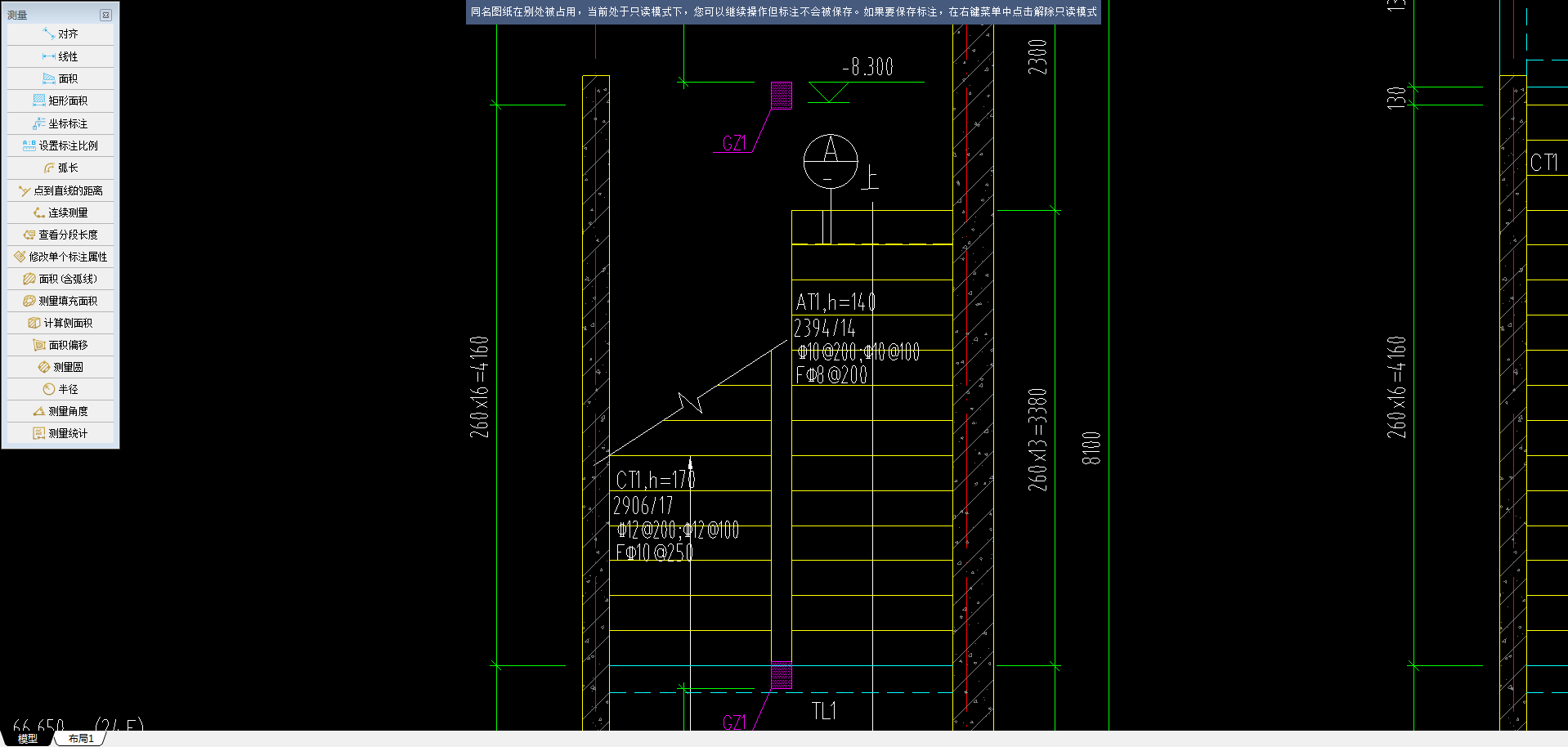The image size is (1568, 747).
Task: Click the upper magenta hatched GZ1 column
Action: (x=782, y=95)
